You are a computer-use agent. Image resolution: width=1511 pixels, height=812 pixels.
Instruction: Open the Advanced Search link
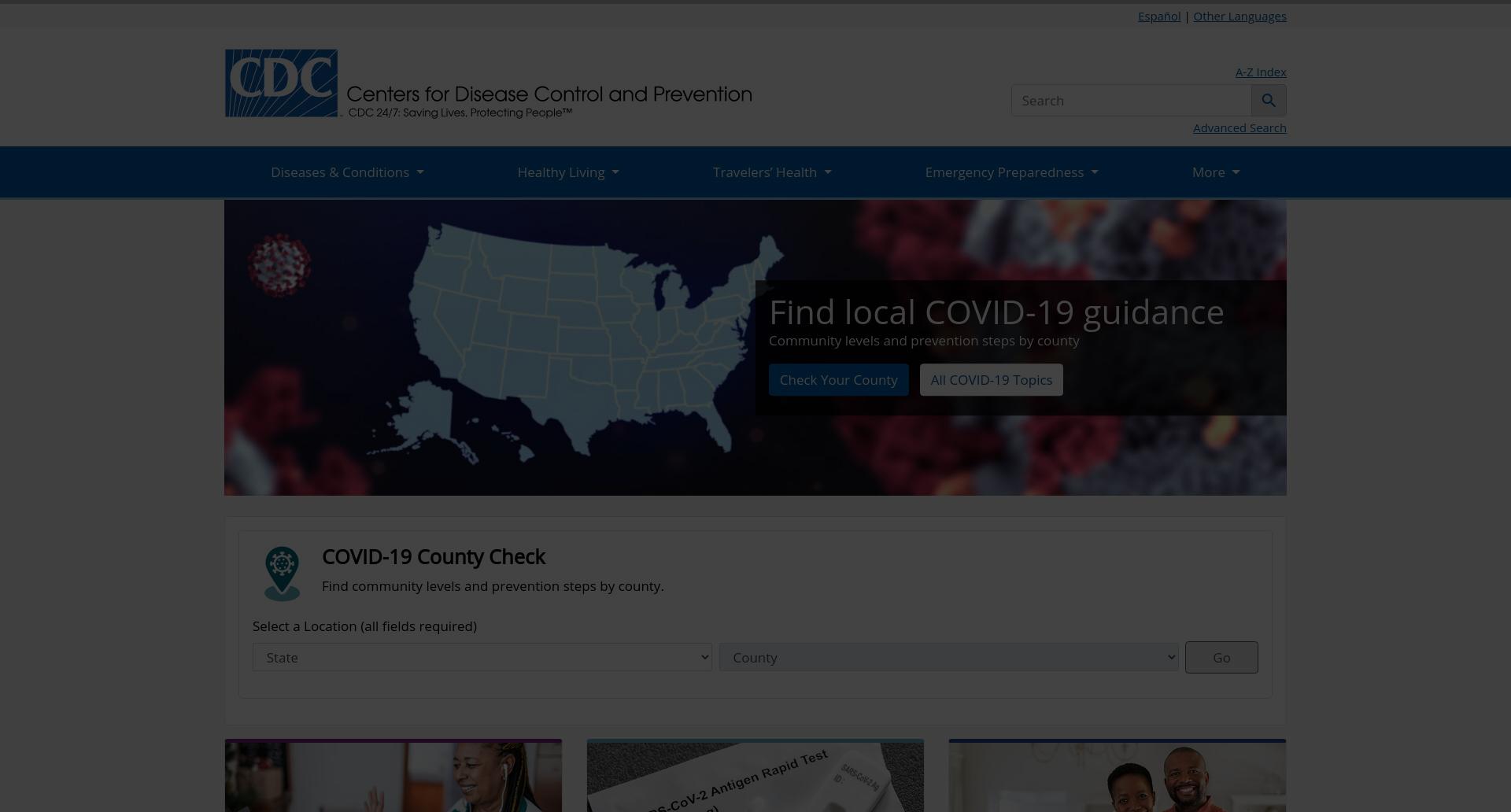(1239, 128)
